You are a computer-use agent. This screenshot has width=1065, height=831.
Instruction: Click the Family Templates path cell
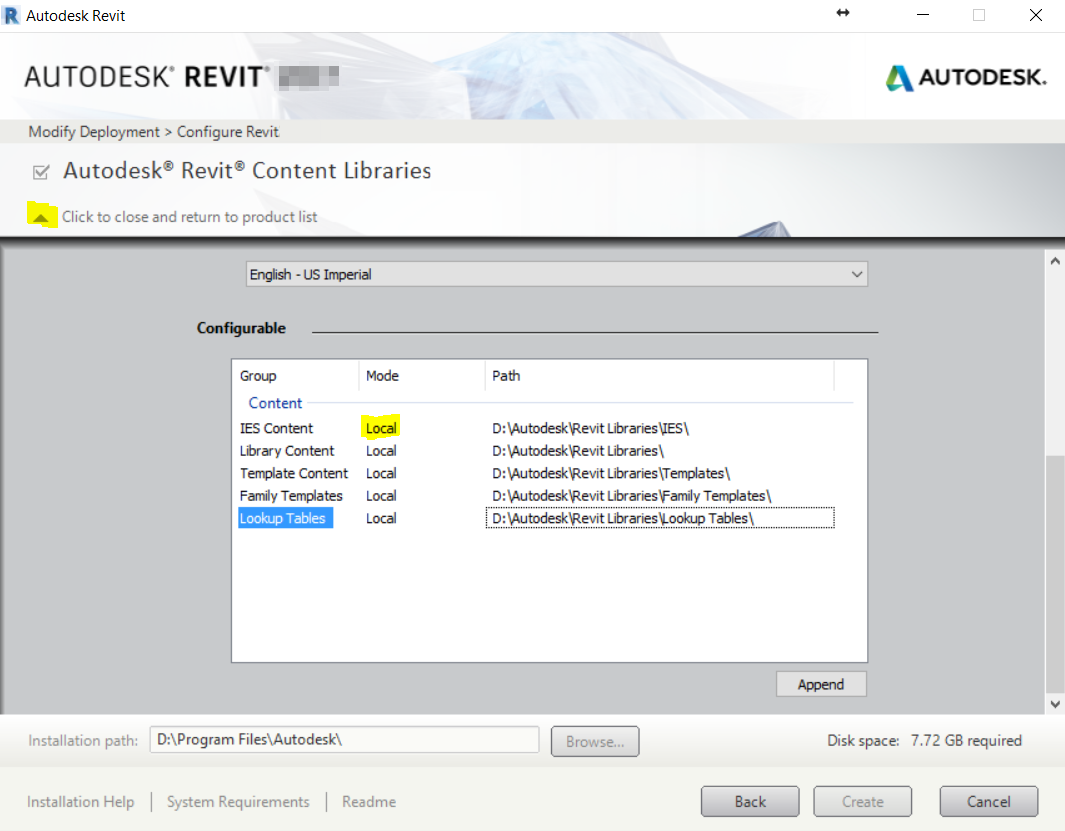[x=632, y=495]
